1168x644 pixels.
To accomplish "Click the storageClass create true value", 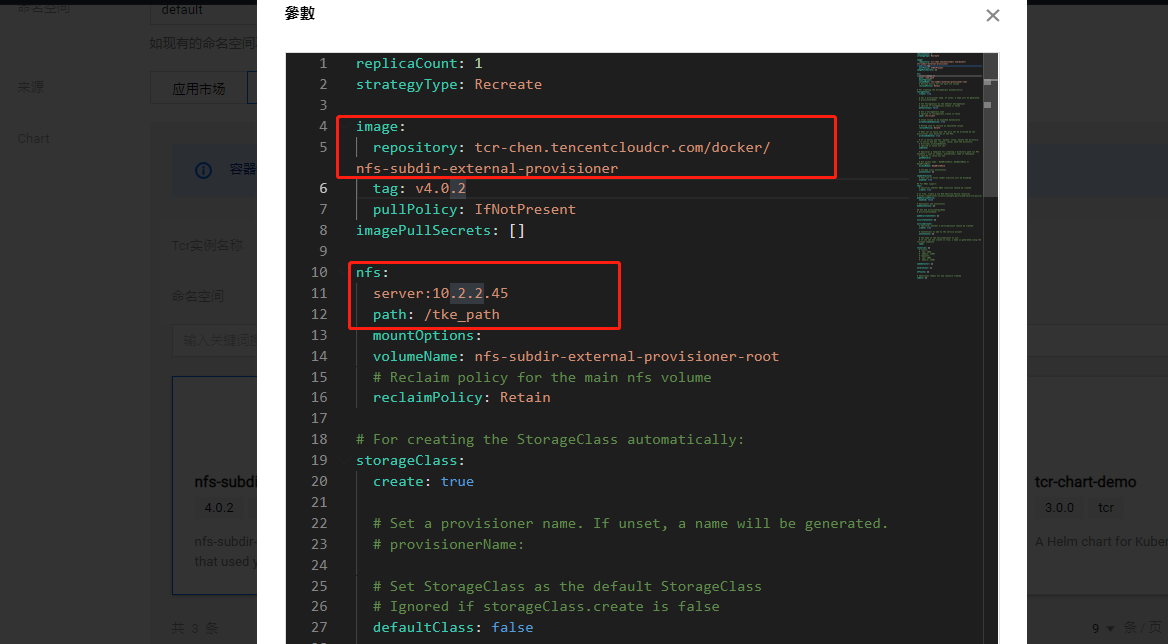I will (x=457, y=481).
